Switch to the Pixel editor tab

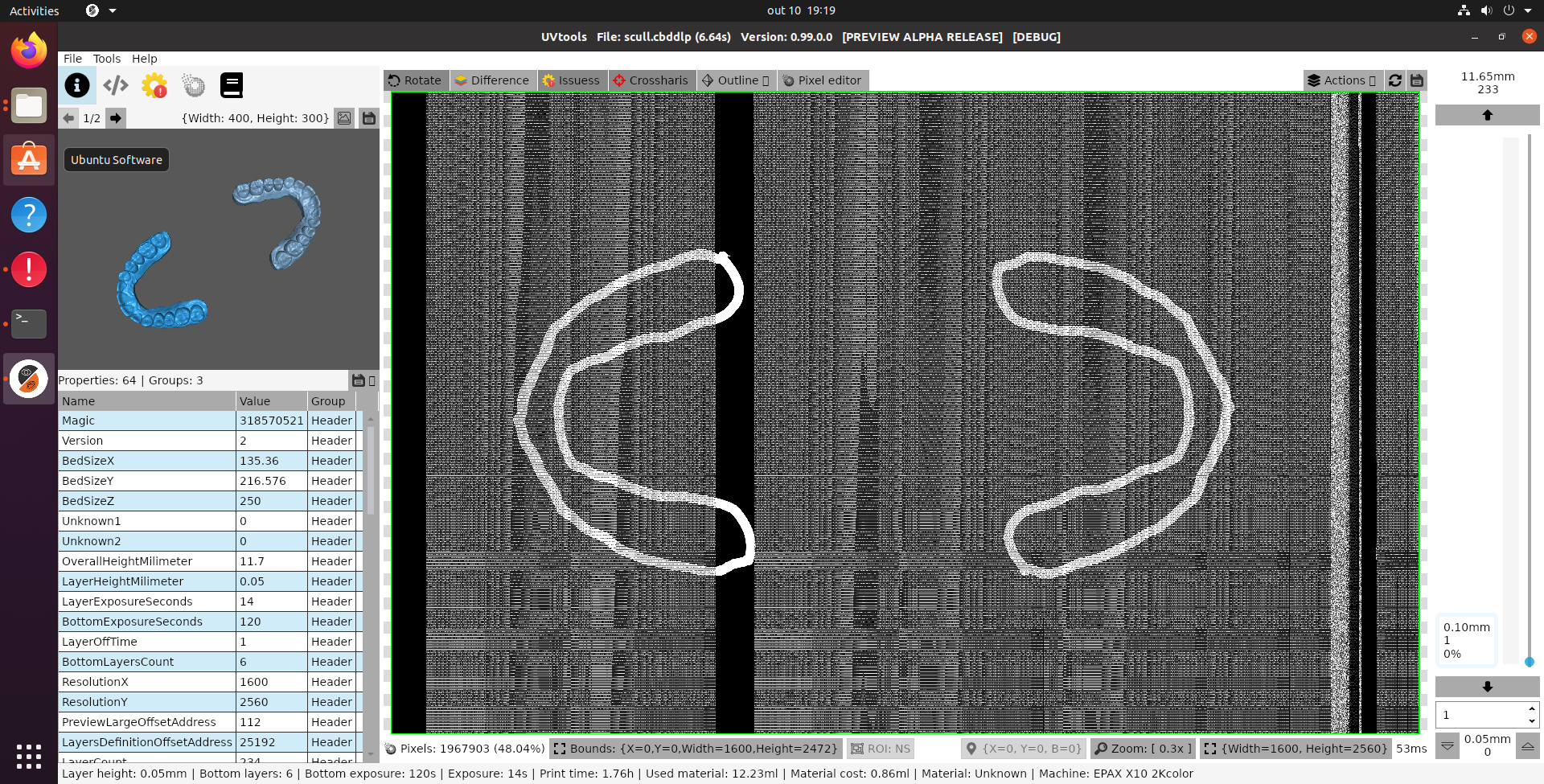(822, 80)
